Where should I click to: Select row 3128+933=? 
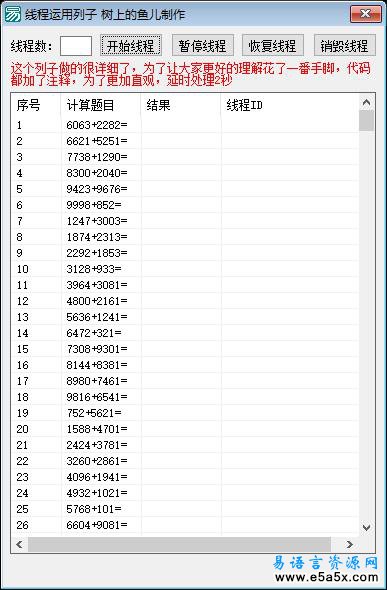tap(185, 269)
